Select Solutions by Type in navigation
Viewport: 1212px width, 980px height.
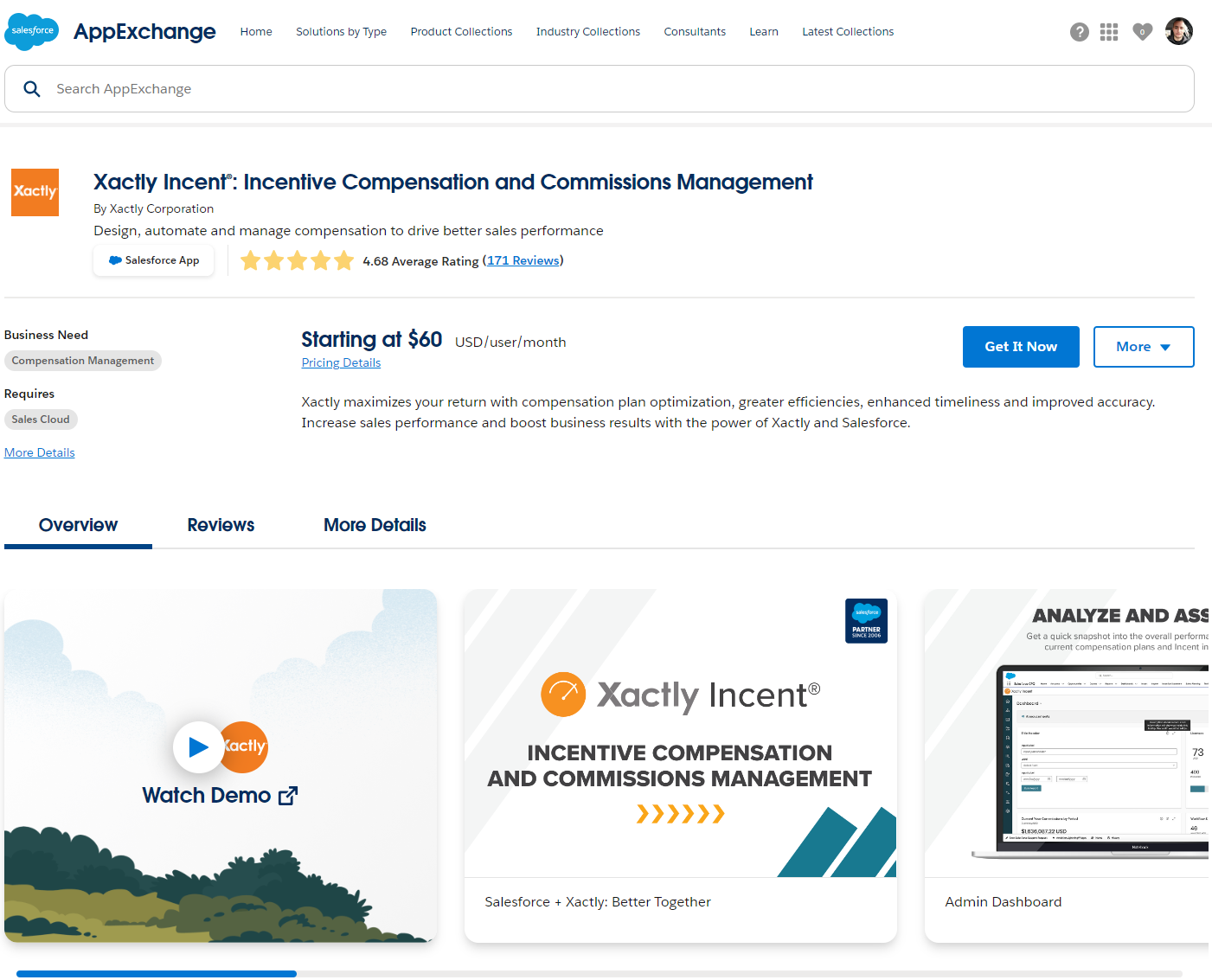point(341,31)
